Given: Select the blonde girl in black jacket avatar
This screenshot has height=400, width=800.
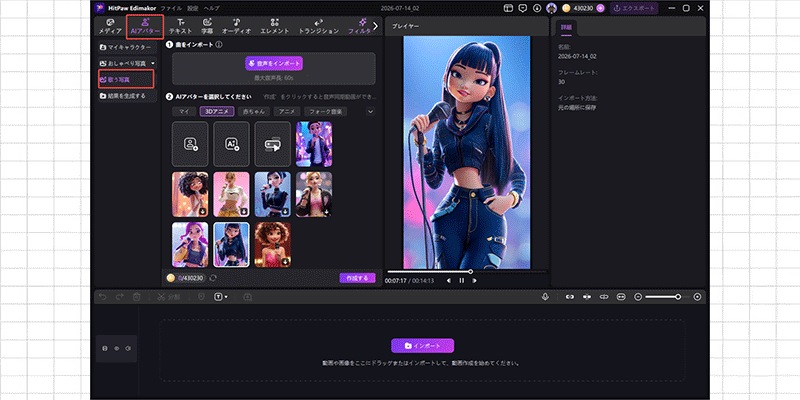Looking at the screenshot, I should (314, 194).
